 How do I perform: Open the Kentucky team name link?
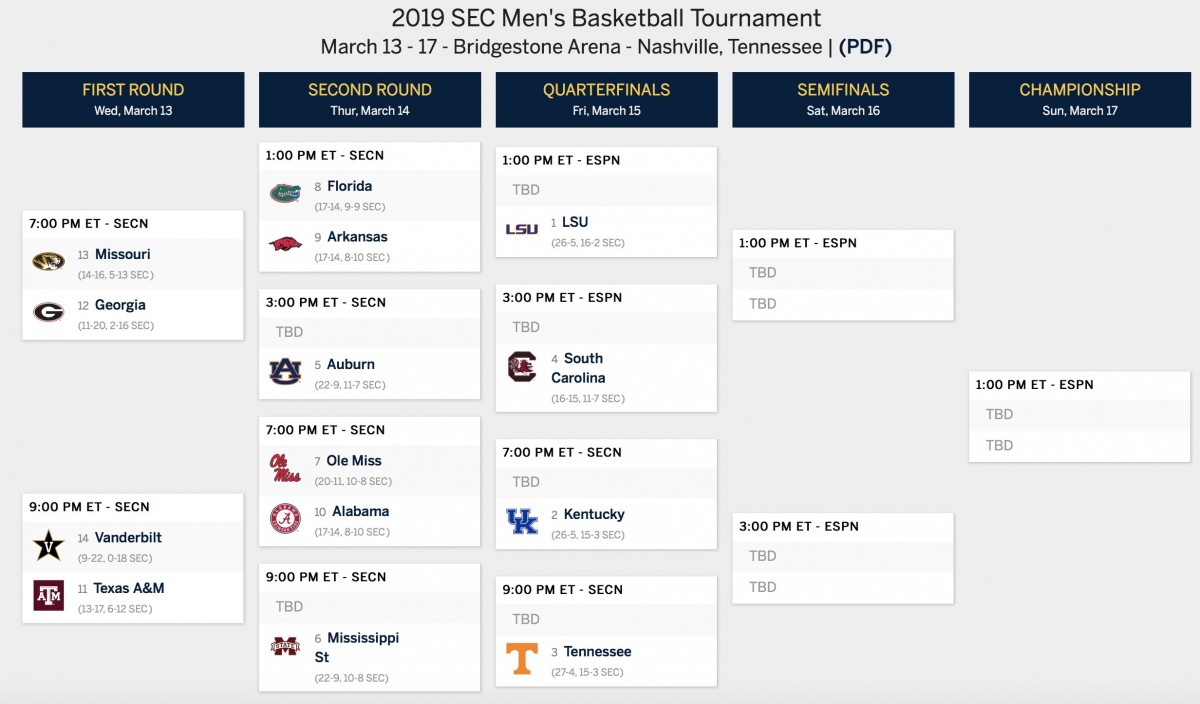(594, 514)
